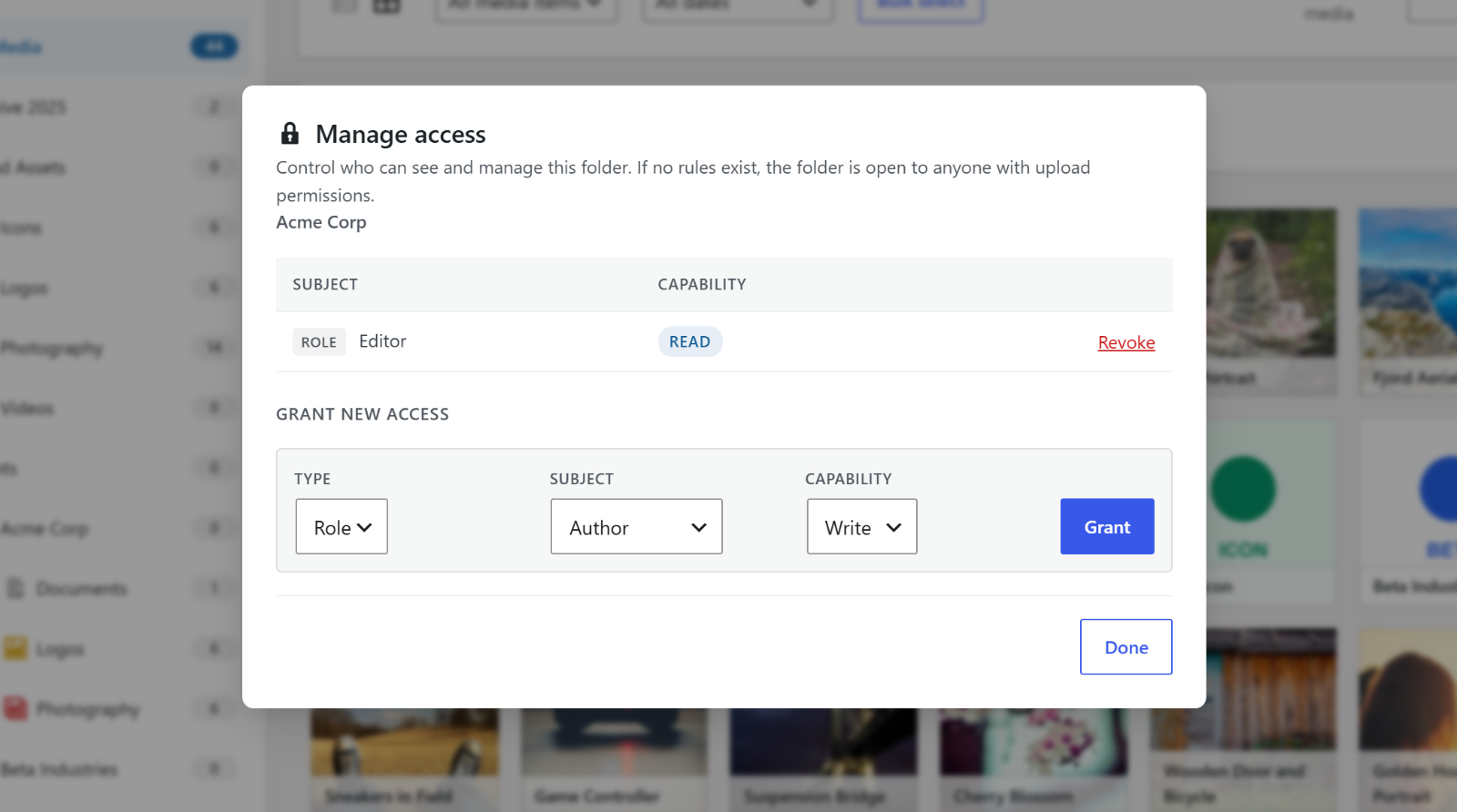1457x812 pixels.
Task: Click the Done button
Action: pos(1126,647)
